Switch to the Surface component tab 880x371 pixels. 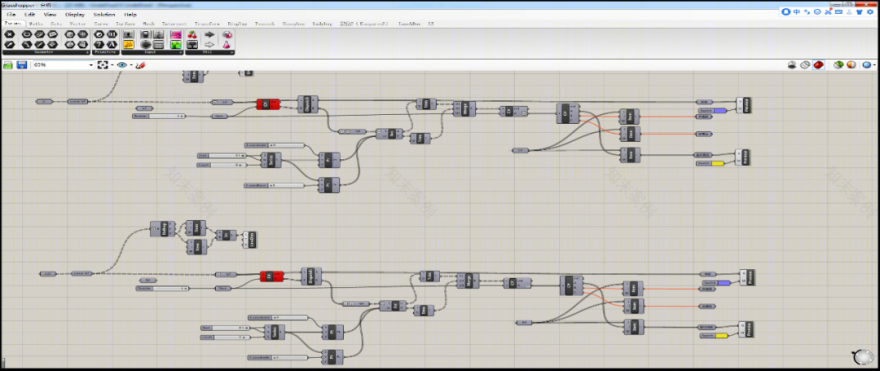point(125,24)
